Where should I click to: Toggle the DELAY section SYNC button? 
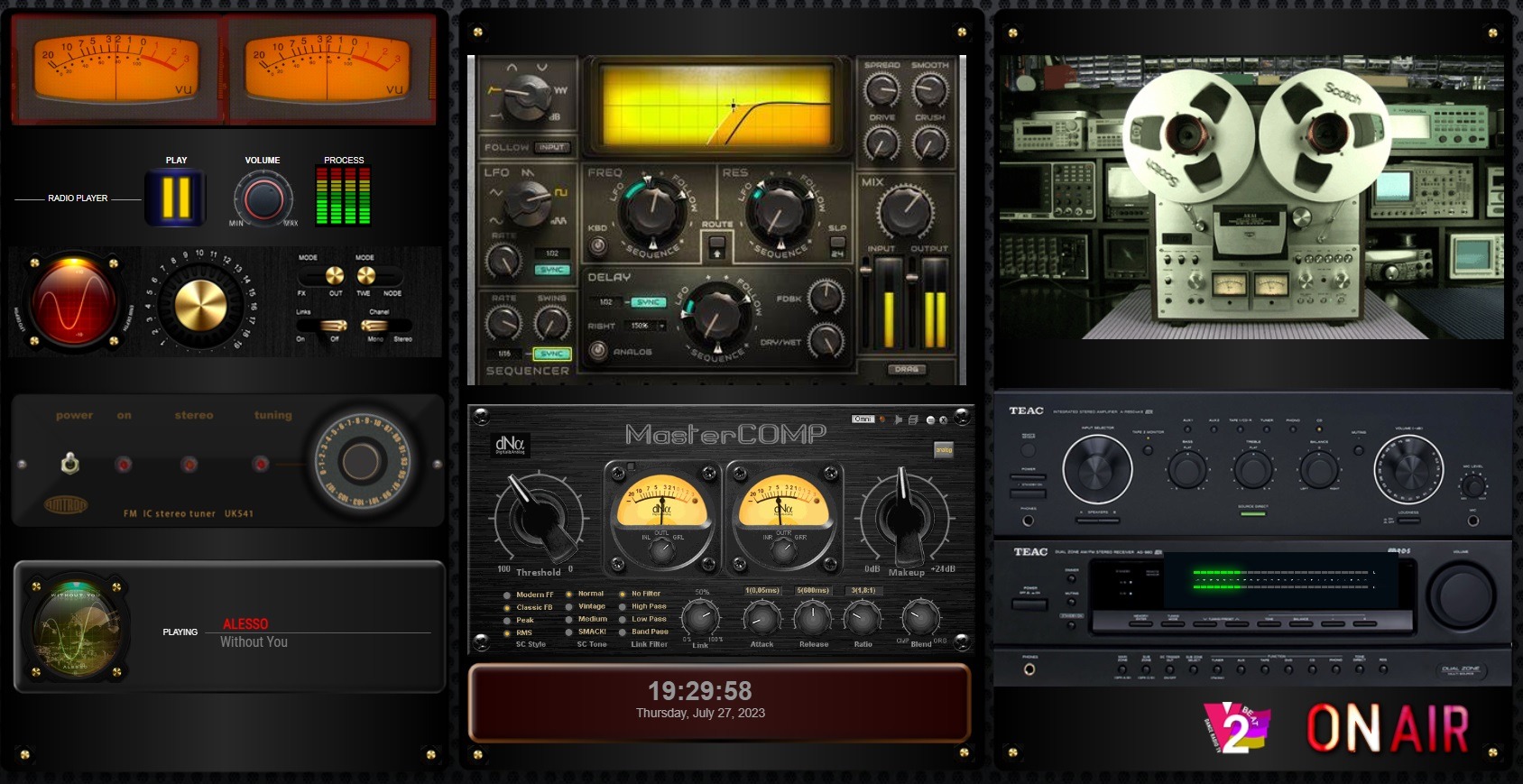pos(649,302)
